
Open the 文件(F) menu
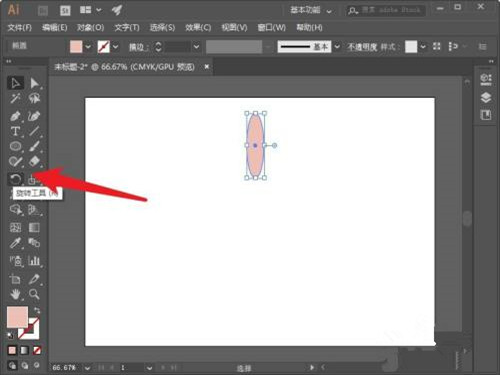(x=20, y=28)
